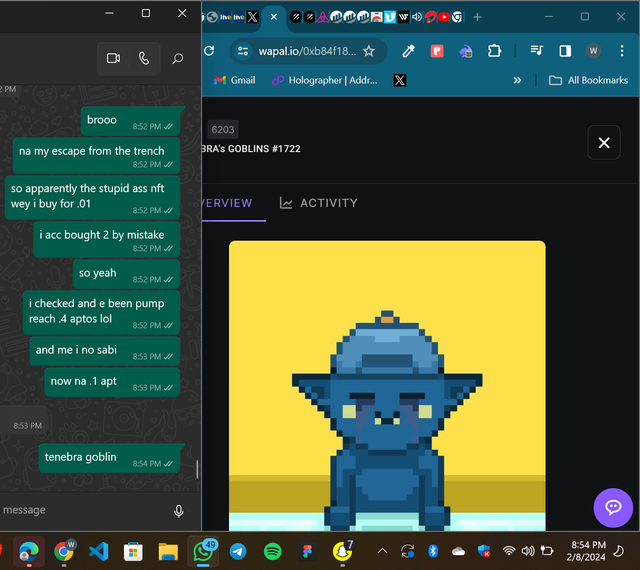Open Google Chrome from the taskbar
This screenshot has height=570, width=640.
(64, 552)
